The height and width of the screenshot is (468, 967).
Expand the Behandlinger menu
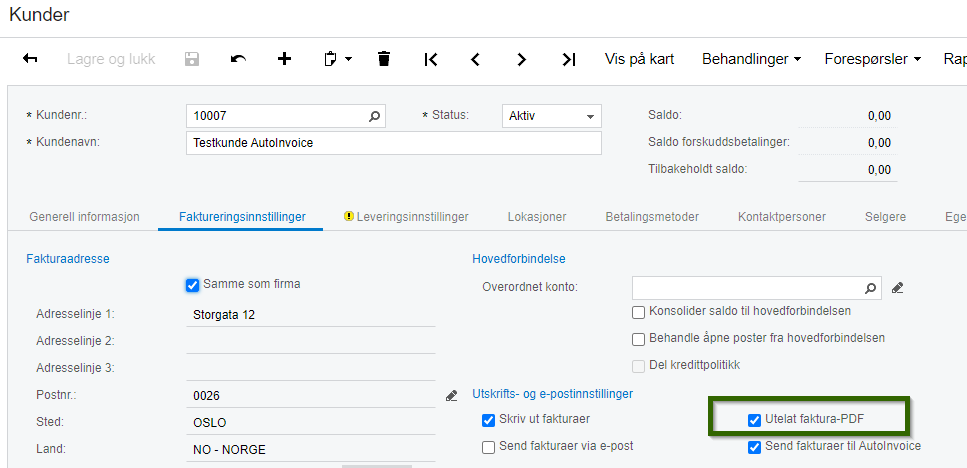point(751,59)
